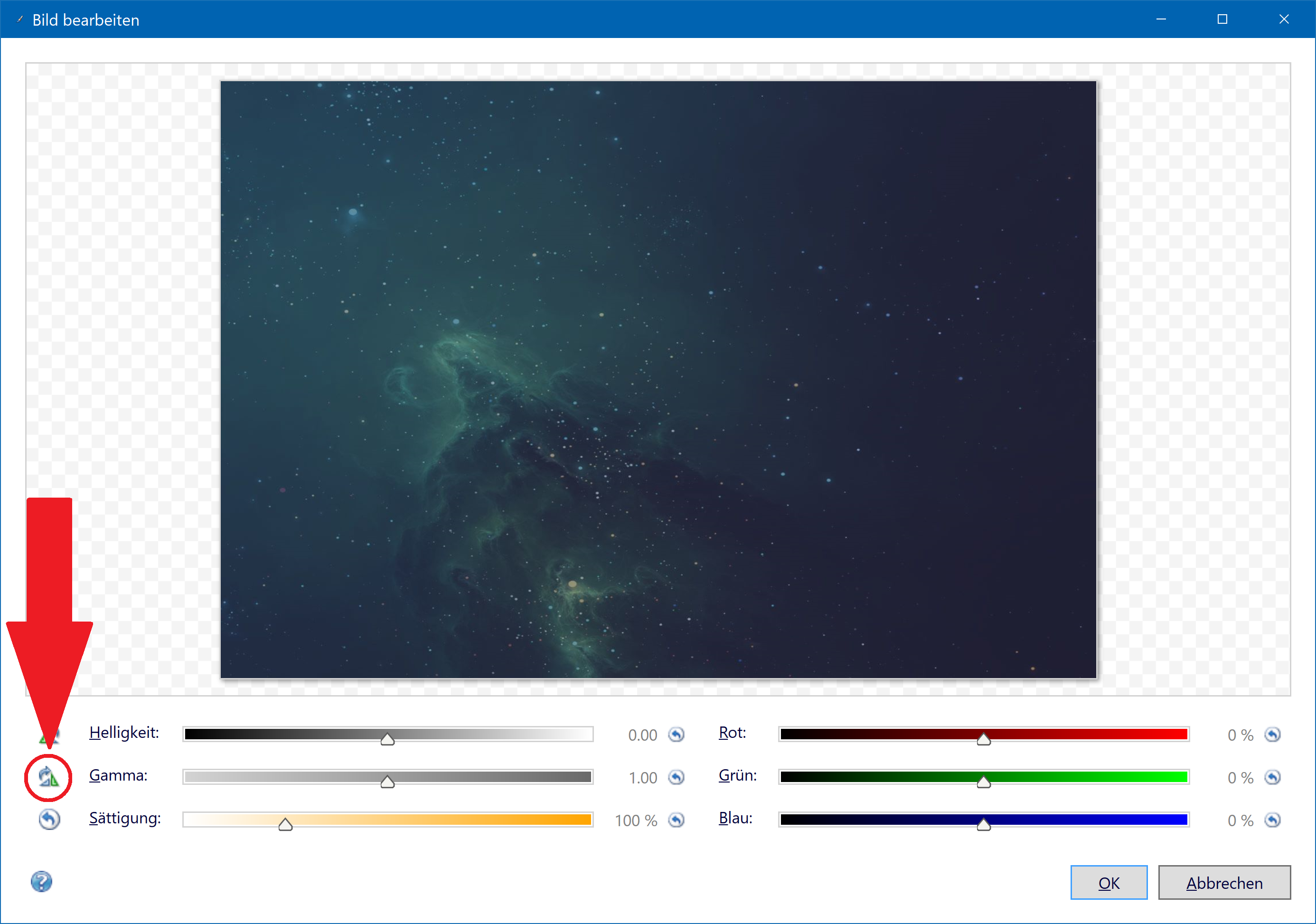Reset the Gamma value using its undo icon
The height and width of the screenshot is (924, 1316).
[677, 777]
